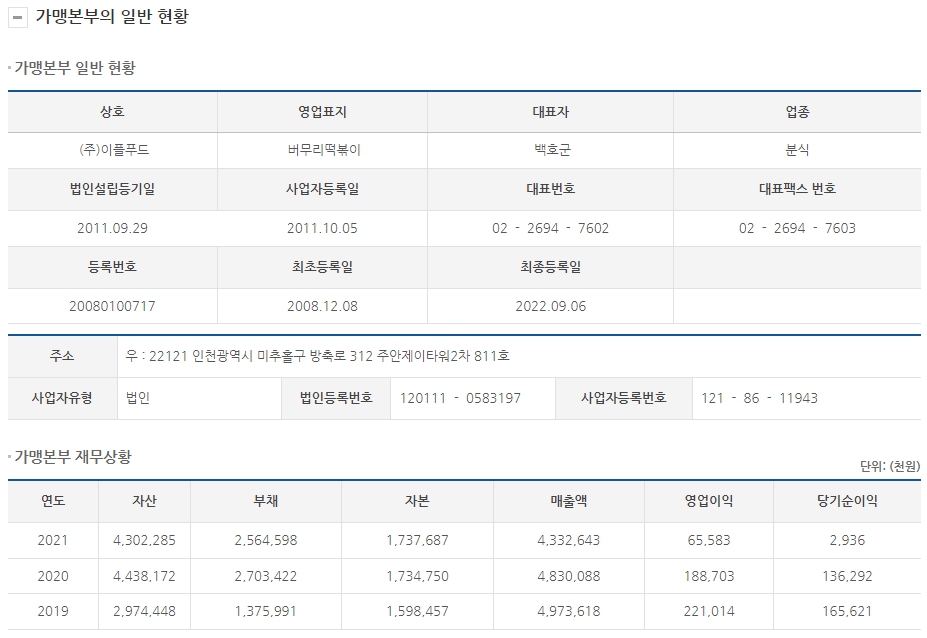Select 2021 assets value 4,302,285

[x=144, y=540]
